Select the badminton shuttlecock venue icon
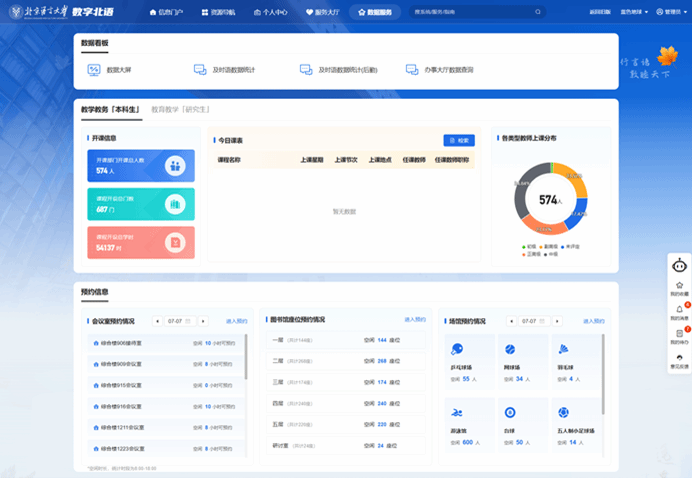This screenshot has width=692, height=478. click(x=563, y=349)
